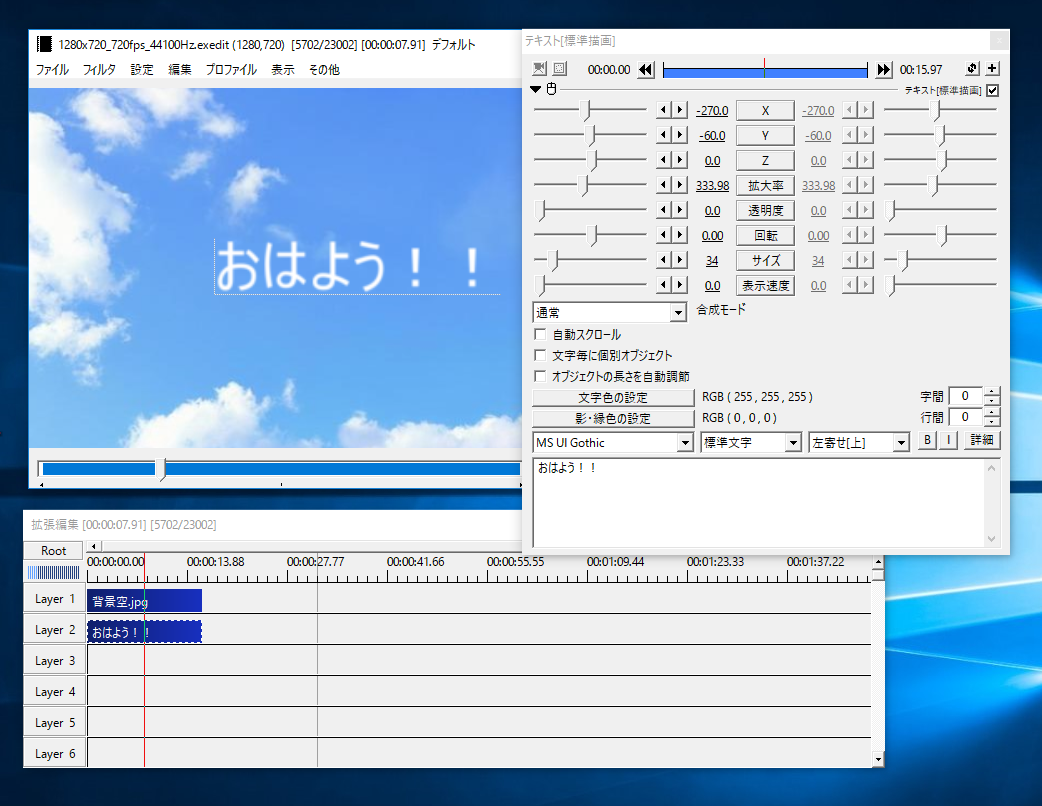Click the 表示速度 button

(765, 286)
